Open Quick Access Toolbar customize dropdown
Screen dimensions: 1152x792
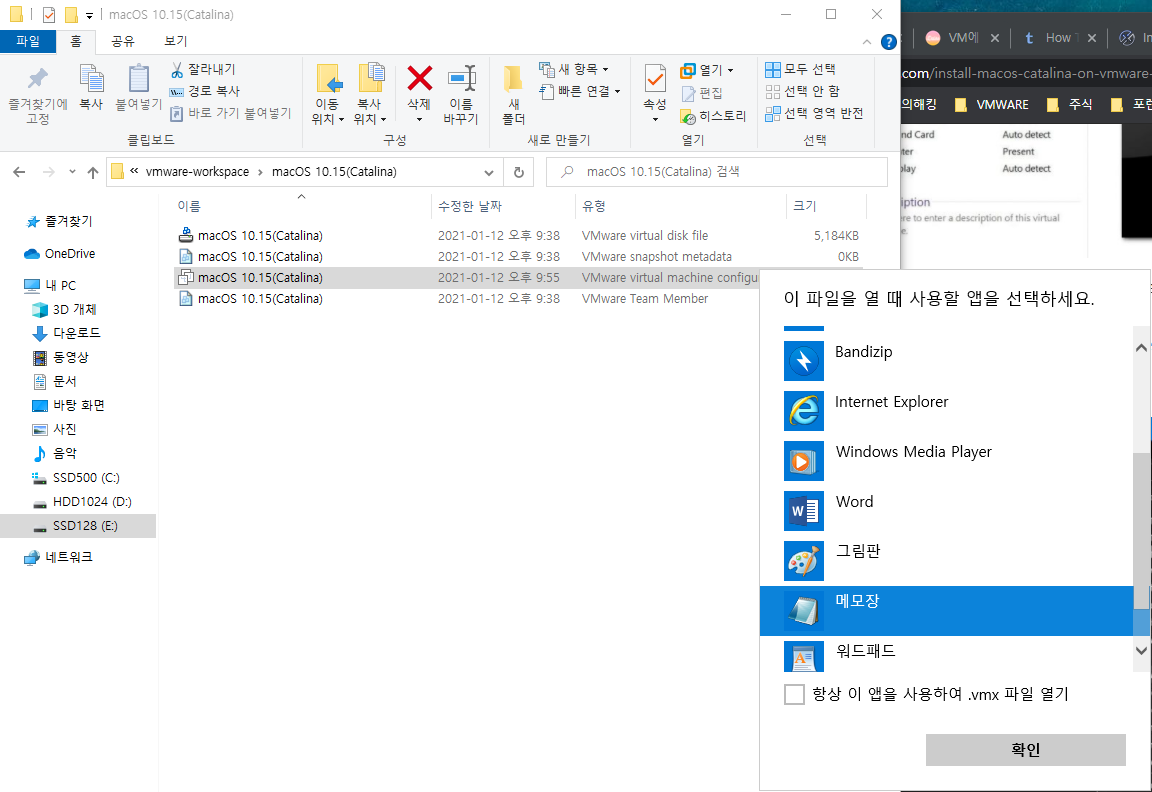click(x=89, y=15)
